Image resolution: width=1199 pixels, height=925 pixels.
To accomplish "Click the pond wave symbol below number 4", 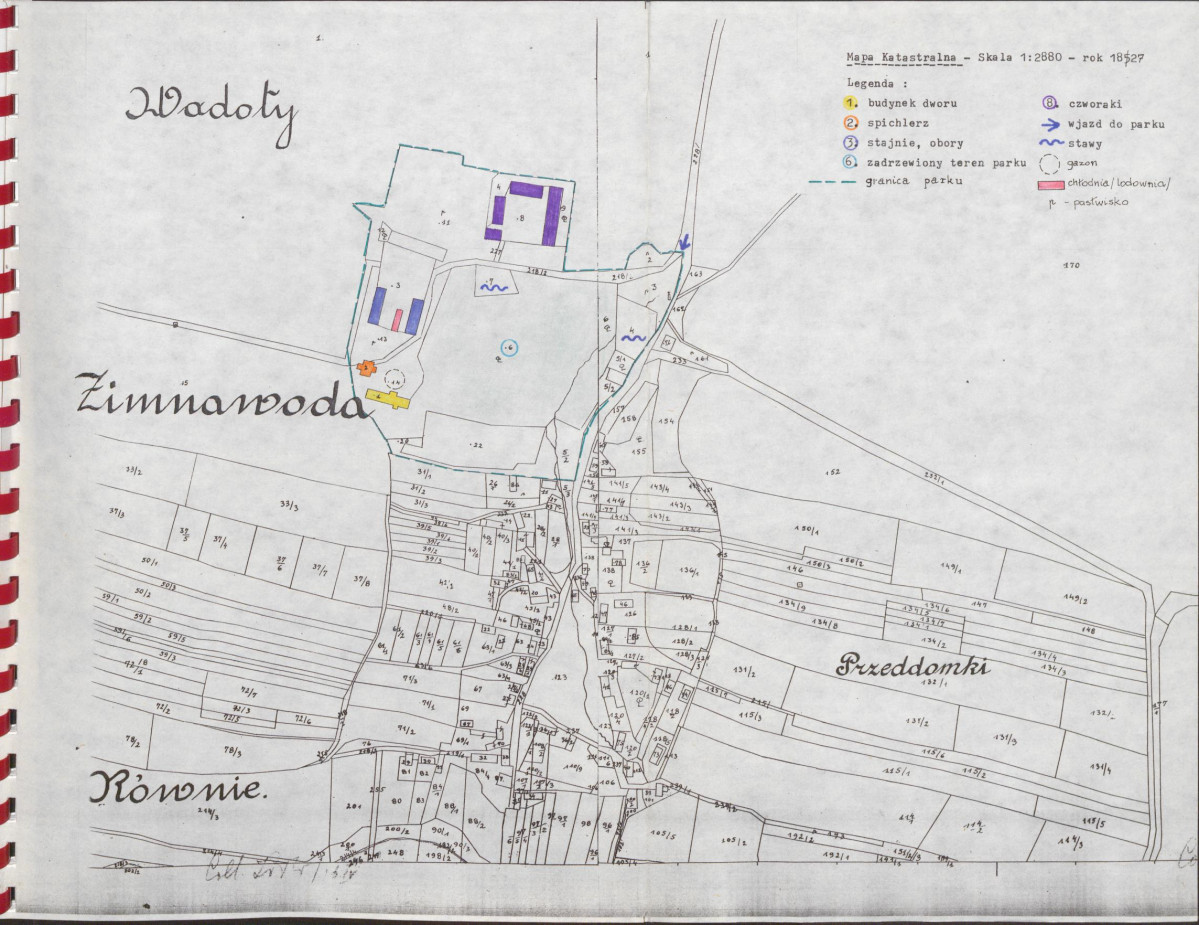I will [x=633, y=337].
